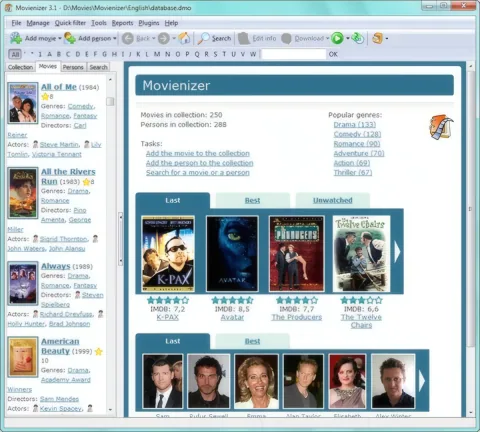This screenshot has width=480, height=432.
Task: Toggle the All alphabet filter button
Action: tap(15, 54)
